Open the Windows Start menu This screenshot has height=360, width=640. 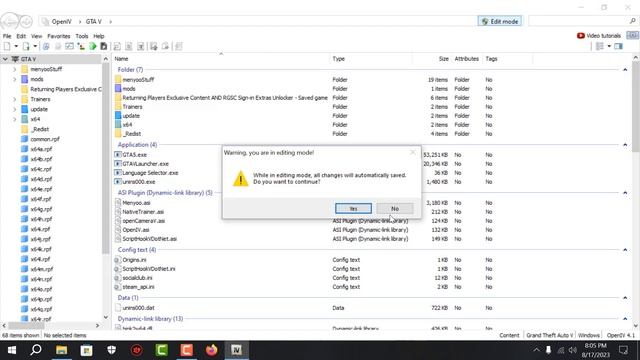coord(11,350)
